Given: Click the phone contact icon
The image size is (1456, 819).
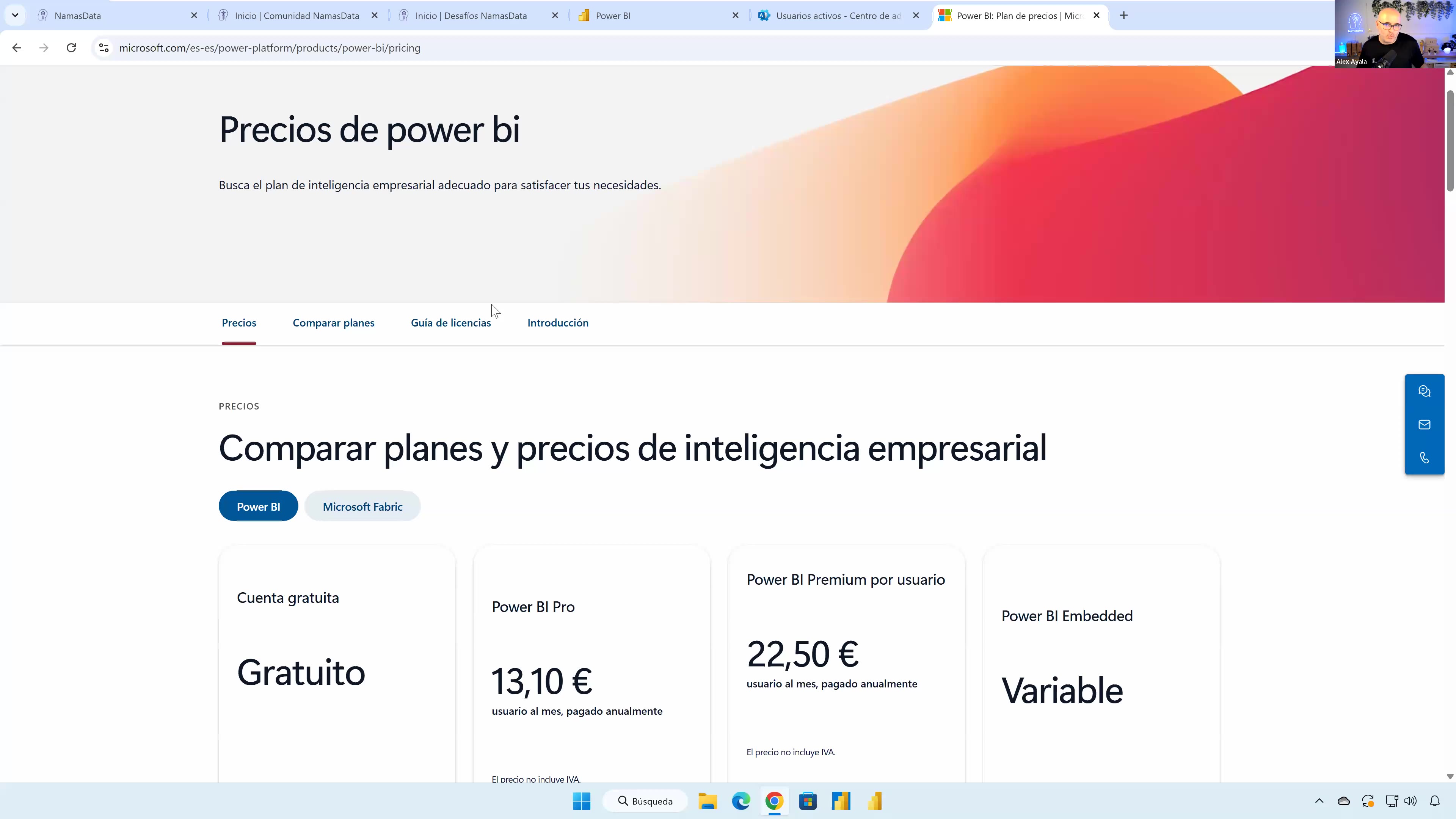Looking at the screenshot, I should coord(1424,458).
